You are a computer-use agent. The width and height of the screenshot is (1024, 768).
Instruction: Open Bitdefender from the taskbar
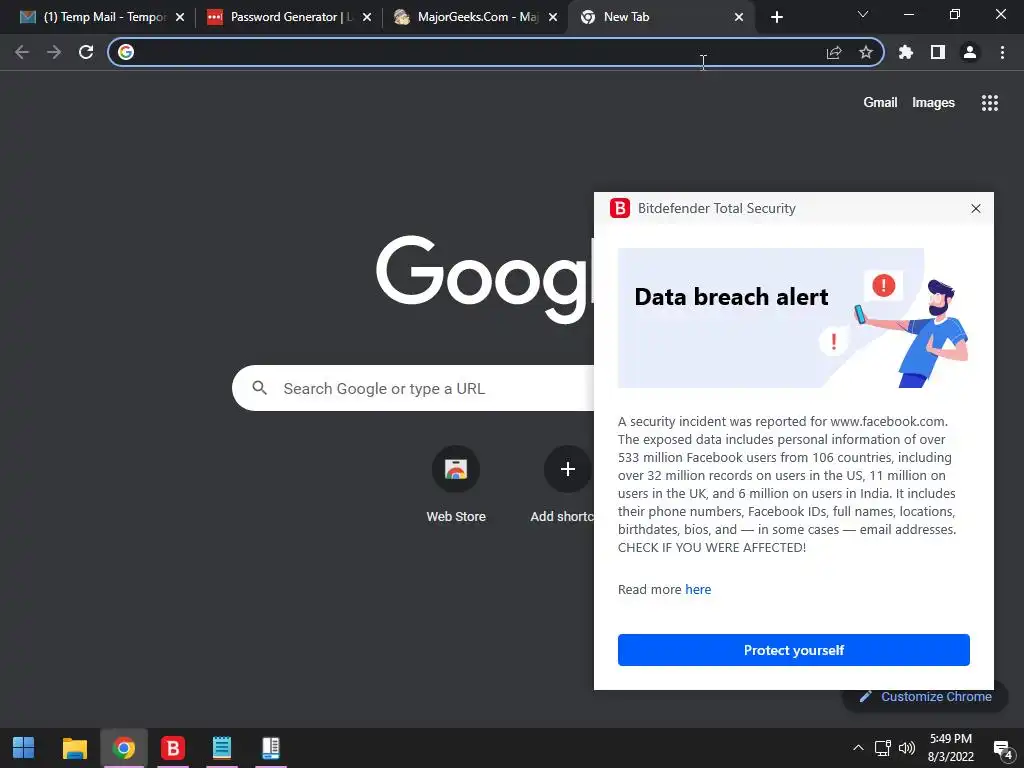[x=172, y=748]
